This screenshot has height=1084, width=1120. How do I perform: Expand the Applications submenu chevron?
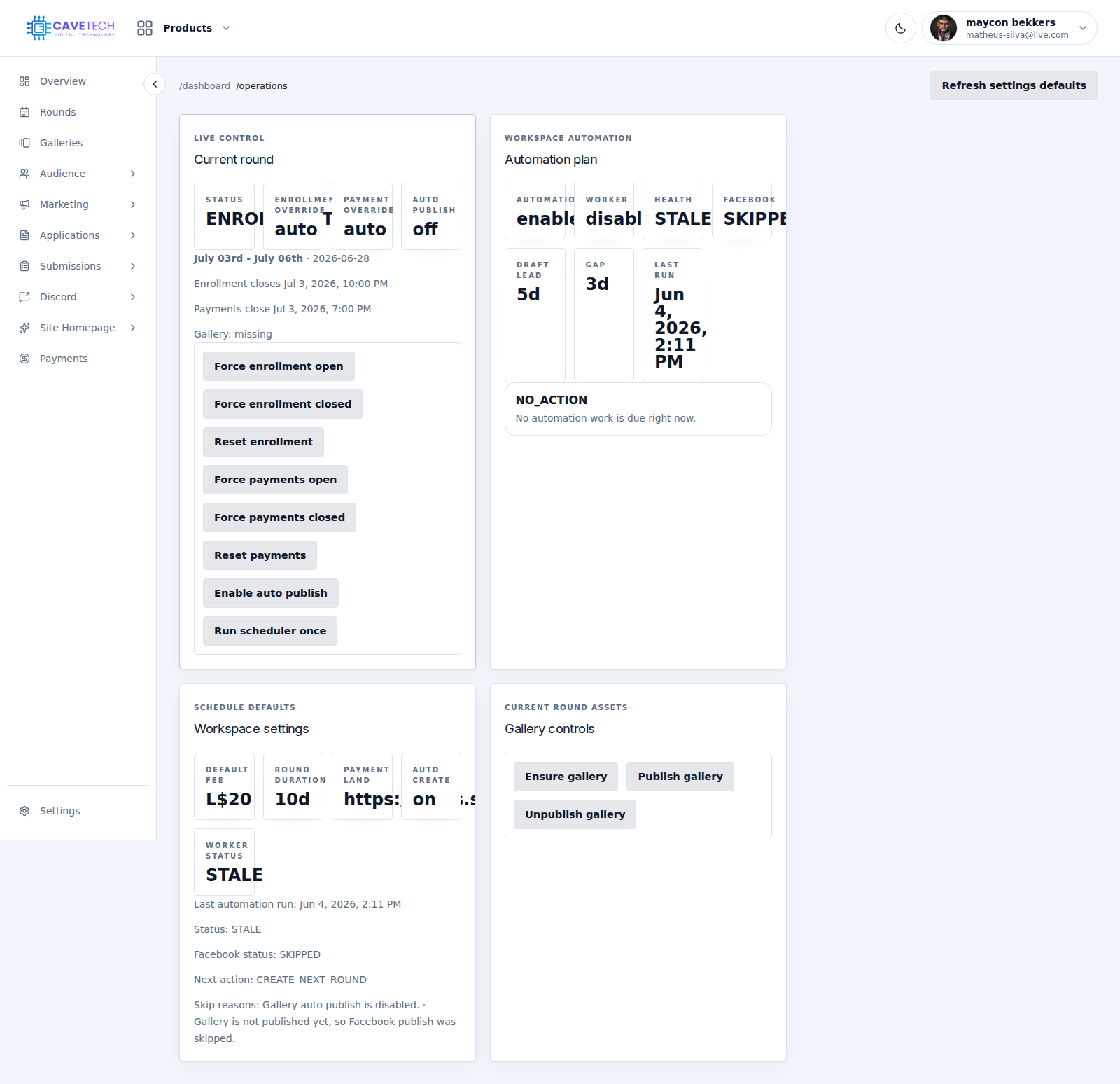pyautogui.click(x=133, y=235)
